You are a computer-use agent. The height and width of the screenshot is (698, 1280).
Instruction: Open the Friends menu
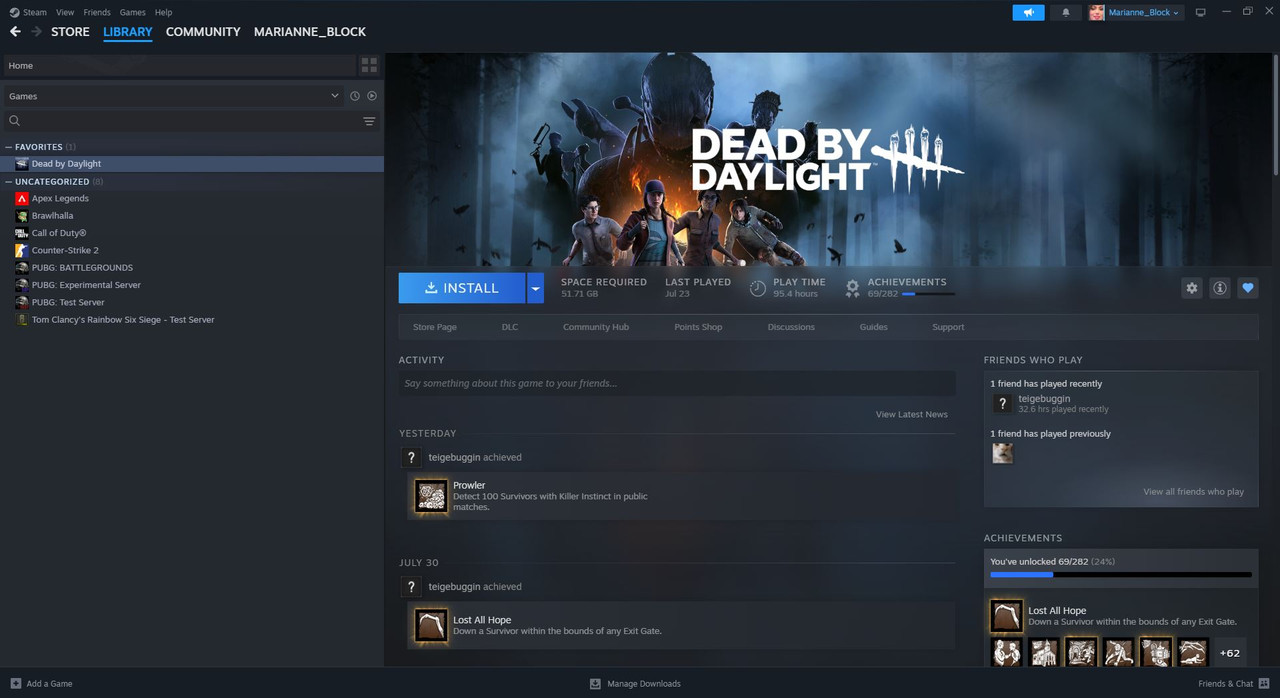click(x=97, y=12)
